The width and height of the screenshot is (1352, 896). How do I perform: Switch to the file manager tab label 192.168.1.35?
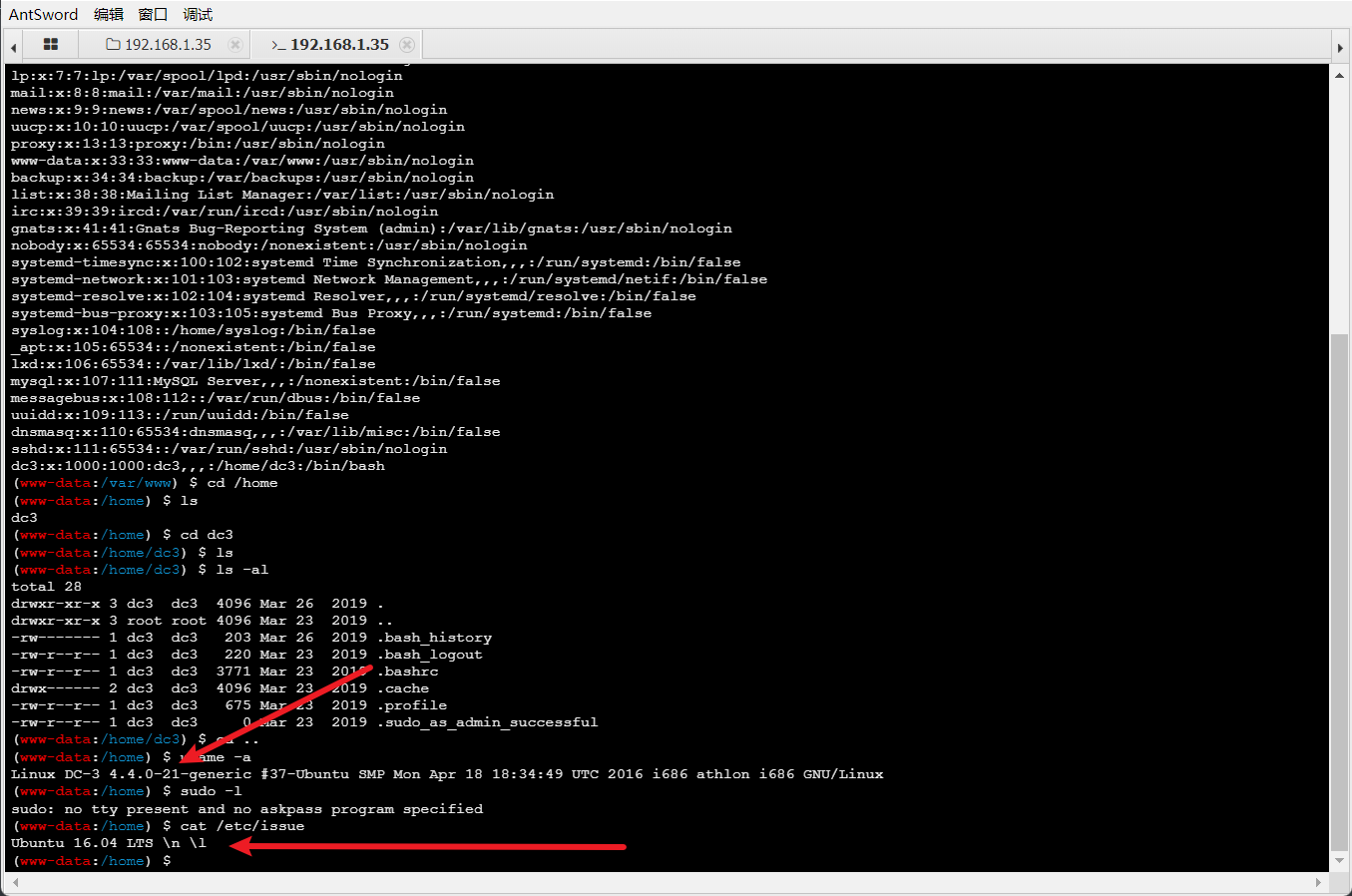168,45
